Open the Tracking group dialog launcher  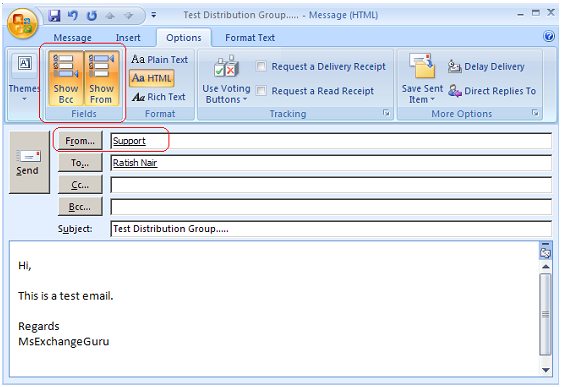(x=386, y=113)
